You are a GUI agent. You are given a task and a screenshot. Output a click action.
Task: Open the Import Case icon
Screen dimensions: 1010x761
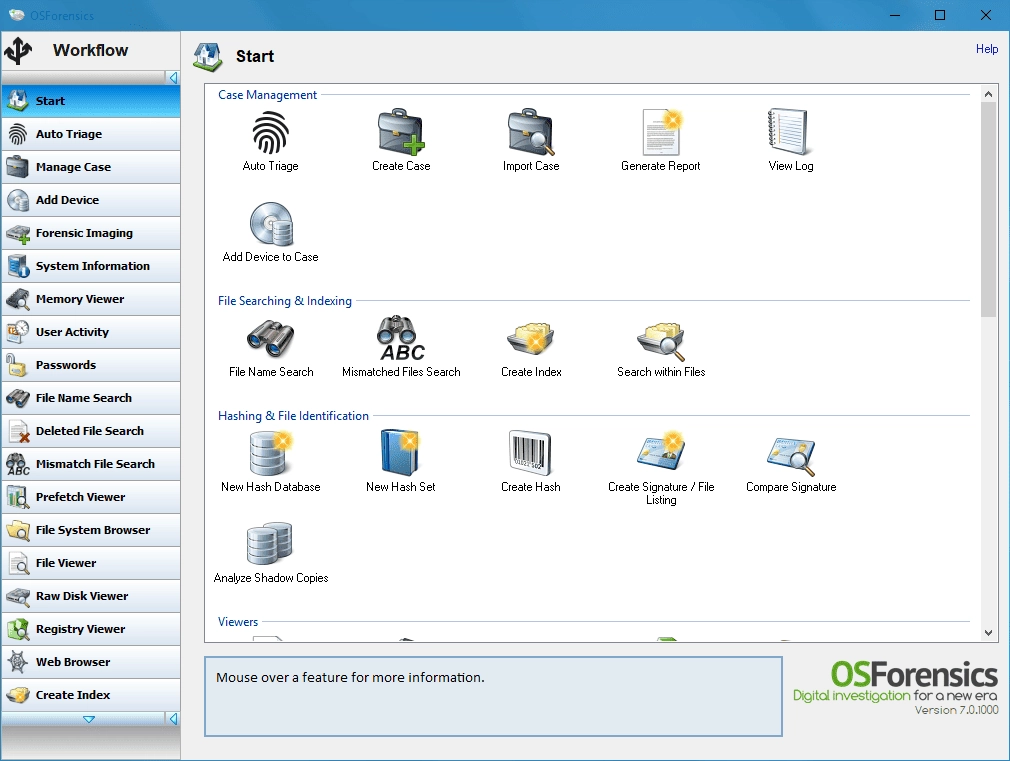click(x=531, y=132)
